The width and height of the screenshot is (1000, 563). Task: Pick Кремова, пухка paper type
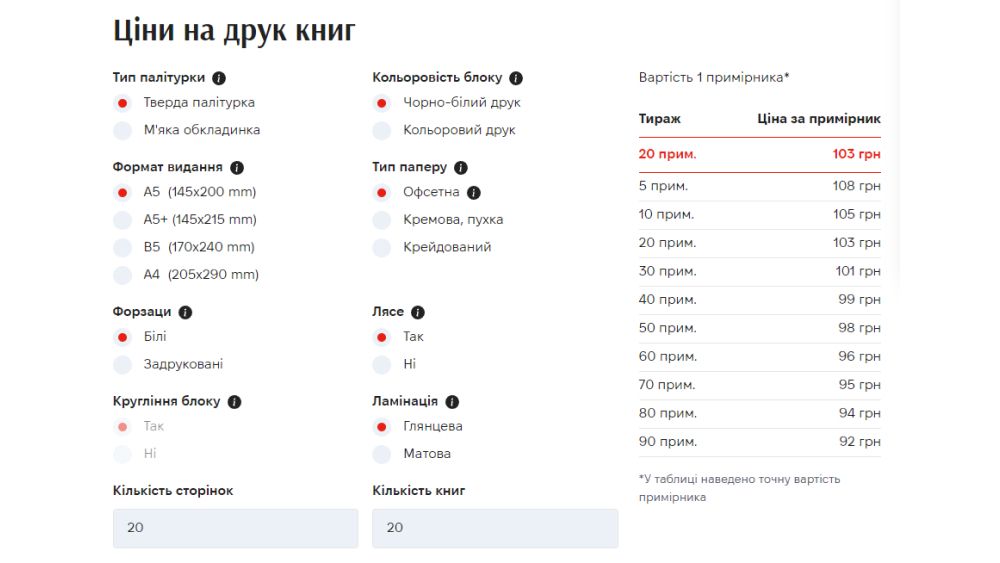click(x=382, y=220)
